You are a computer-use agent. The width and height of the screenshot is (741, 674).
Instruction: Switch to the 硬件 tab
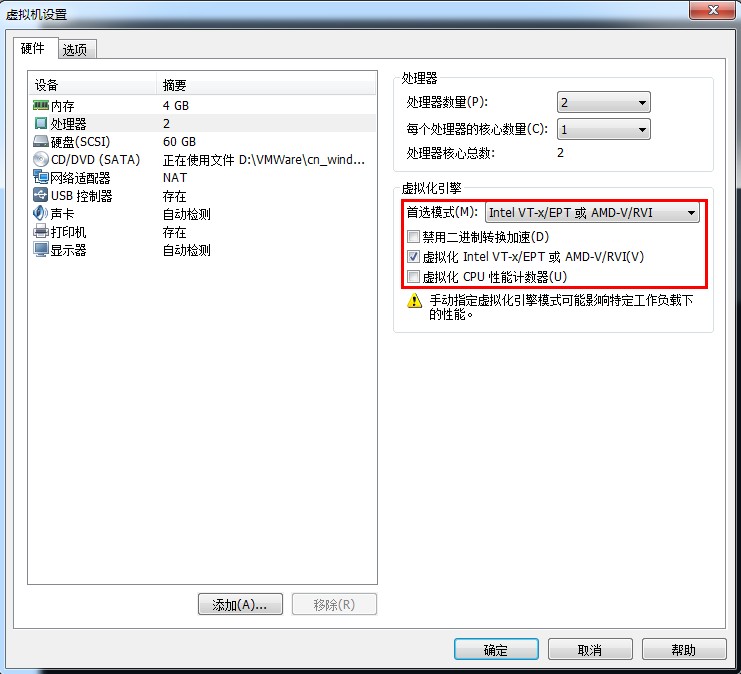(33, 48)
